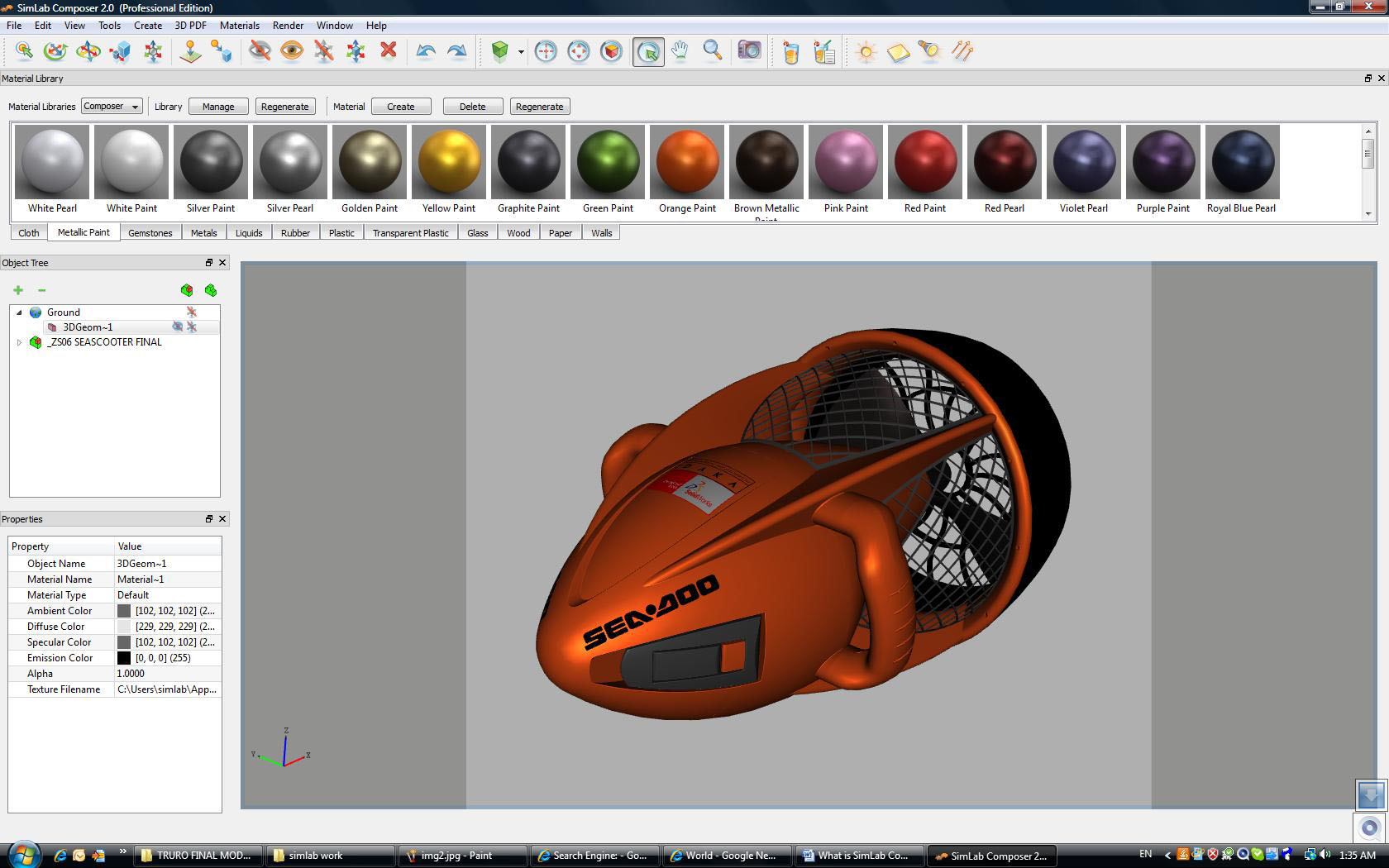
Task: Click the Ambient Color swatch
Action: point(124,611)
